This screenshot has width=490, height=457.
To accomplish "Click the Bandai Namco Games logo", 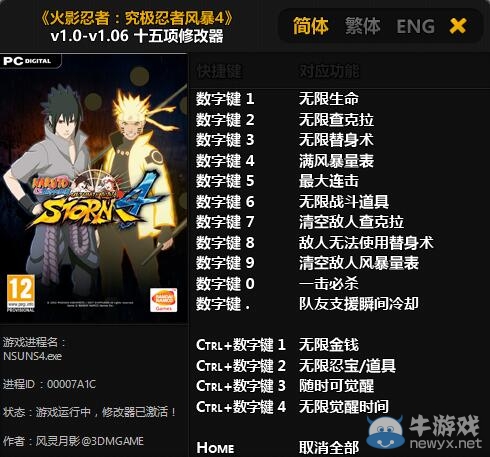I will pos(163,300).
